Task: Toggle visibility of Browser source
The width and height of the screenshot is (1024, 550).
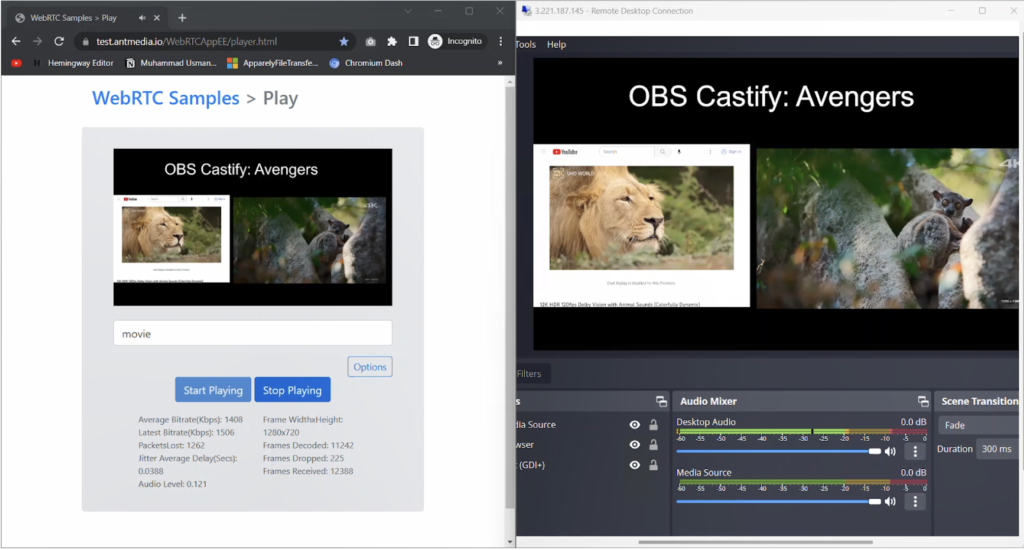Action: (634, 445)
